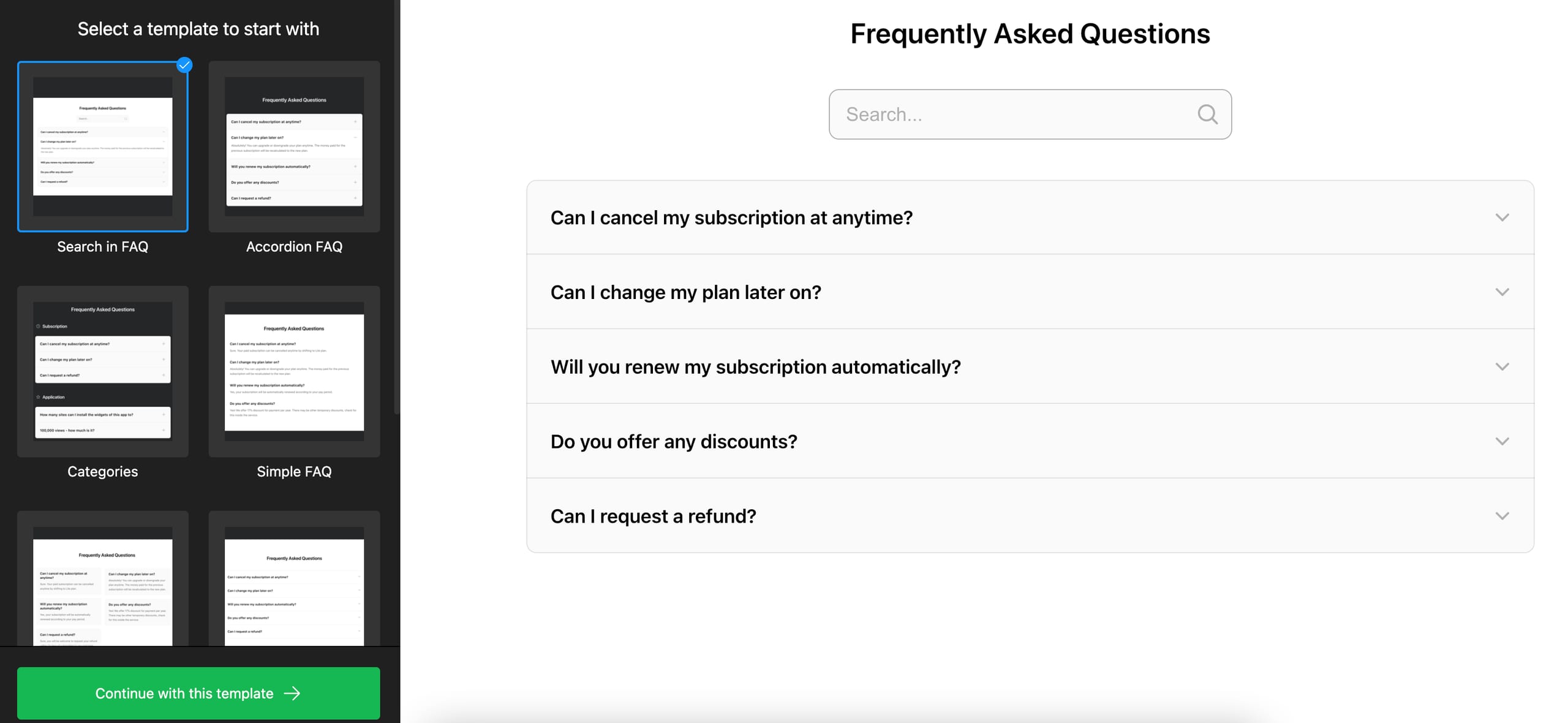Choose the Categories template thumbnail

[103, 371]
